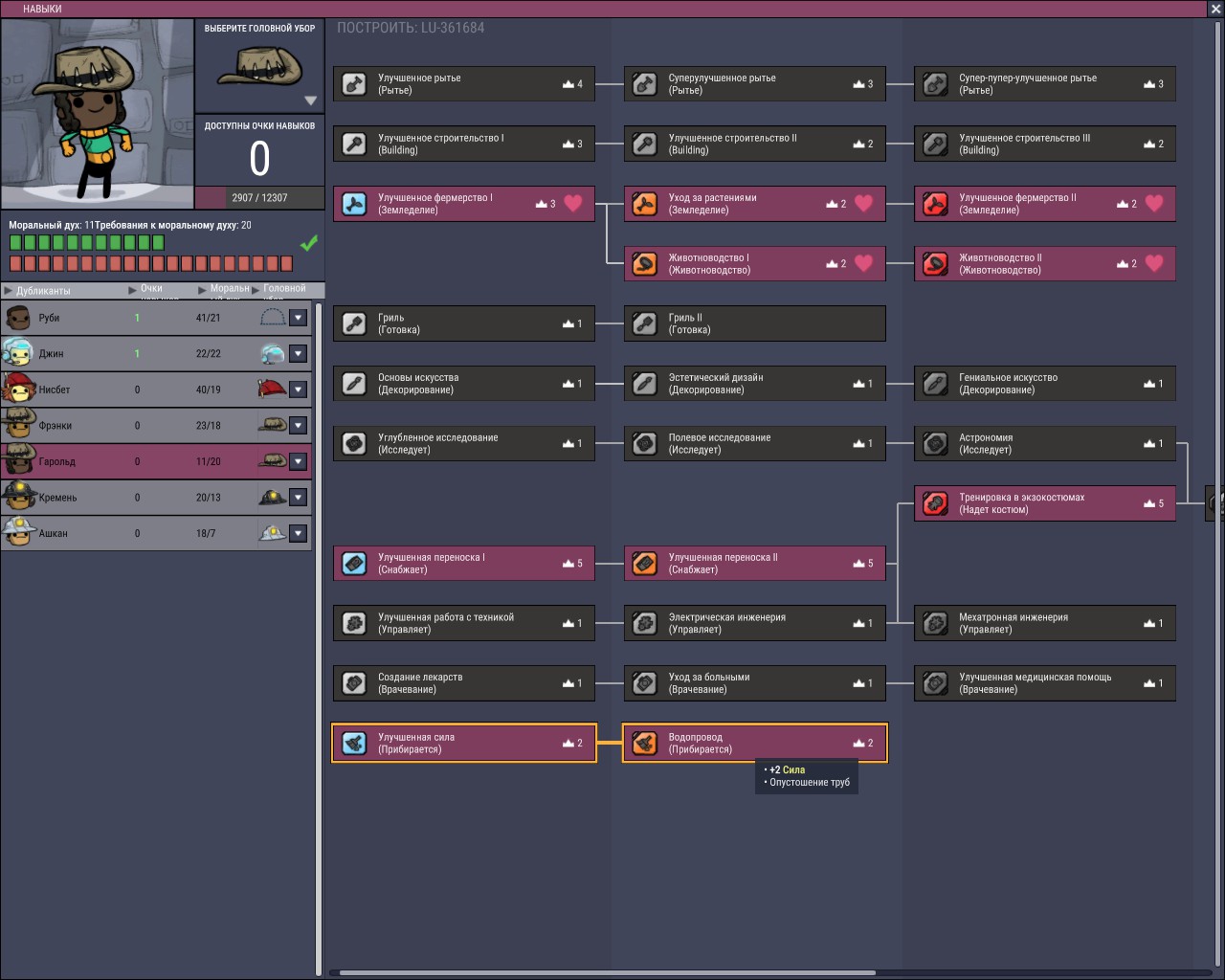Expand the hat dropdown for Нисбет
The image size is (1225, 980).
click(299, 390)
